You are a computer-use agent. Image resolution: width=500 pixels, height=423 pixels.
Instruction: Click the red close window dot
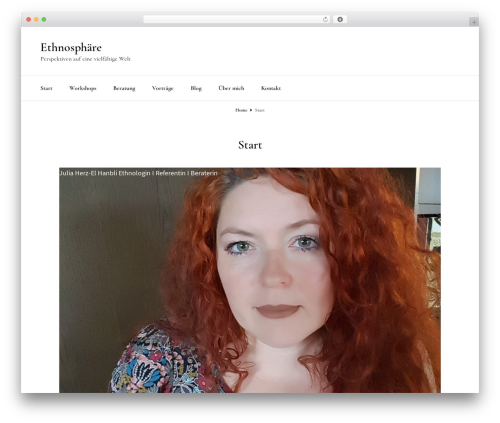29,20
